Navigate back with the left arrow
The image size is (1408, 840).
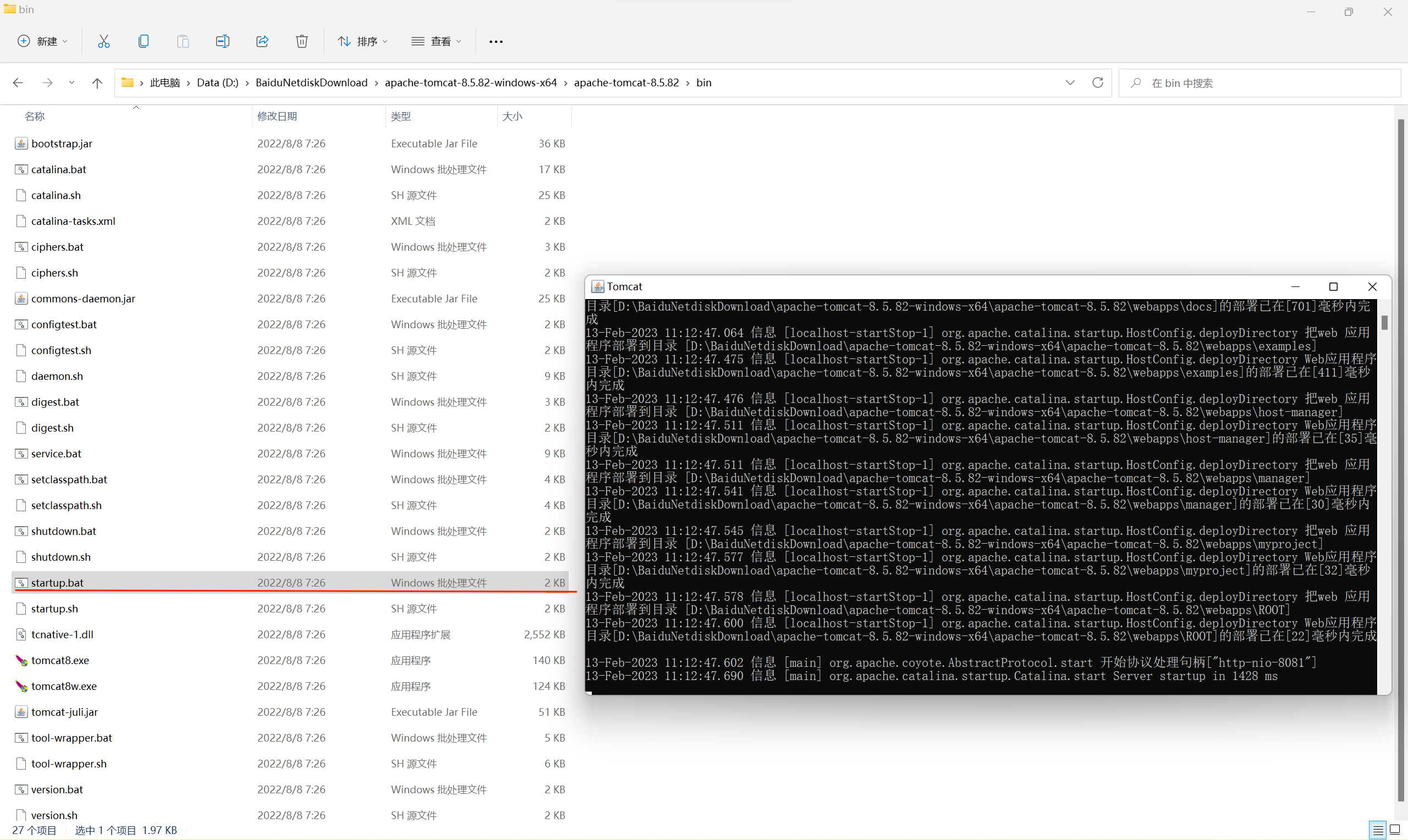pyautogui.click(x=18, y=83)
